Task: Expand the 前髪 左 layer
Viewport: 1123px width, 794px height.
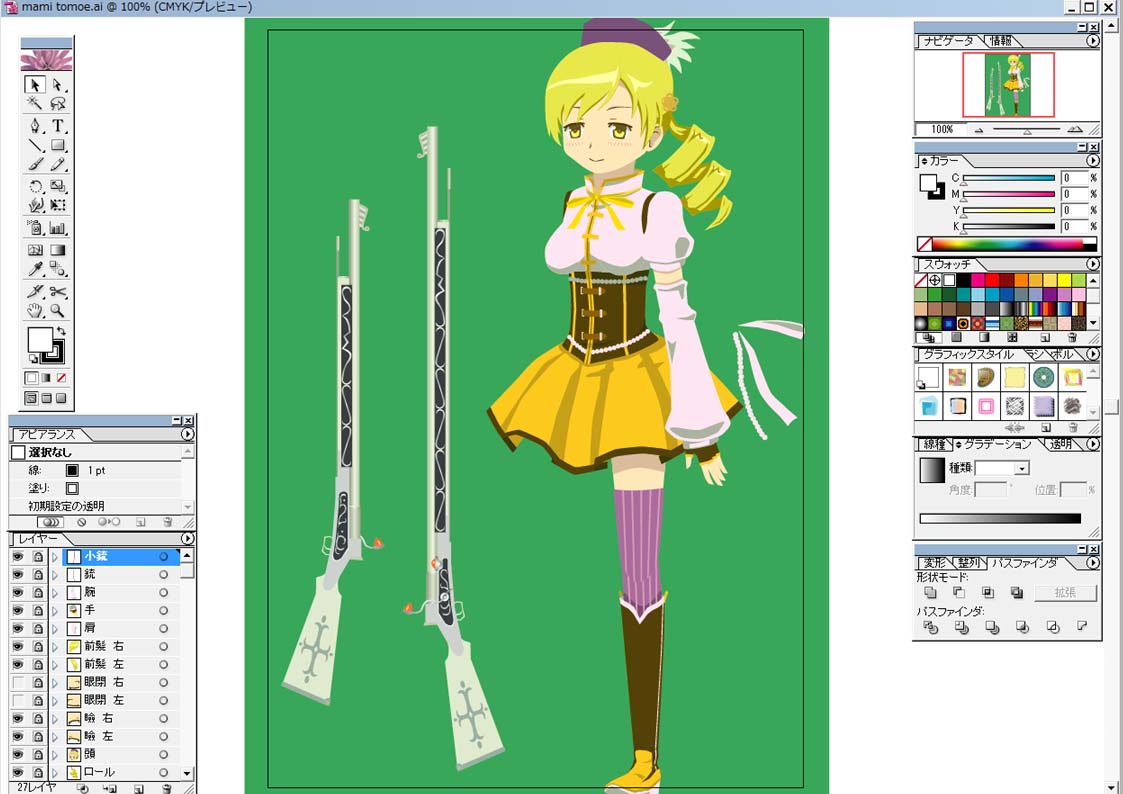Action: (x=55, y=664)
